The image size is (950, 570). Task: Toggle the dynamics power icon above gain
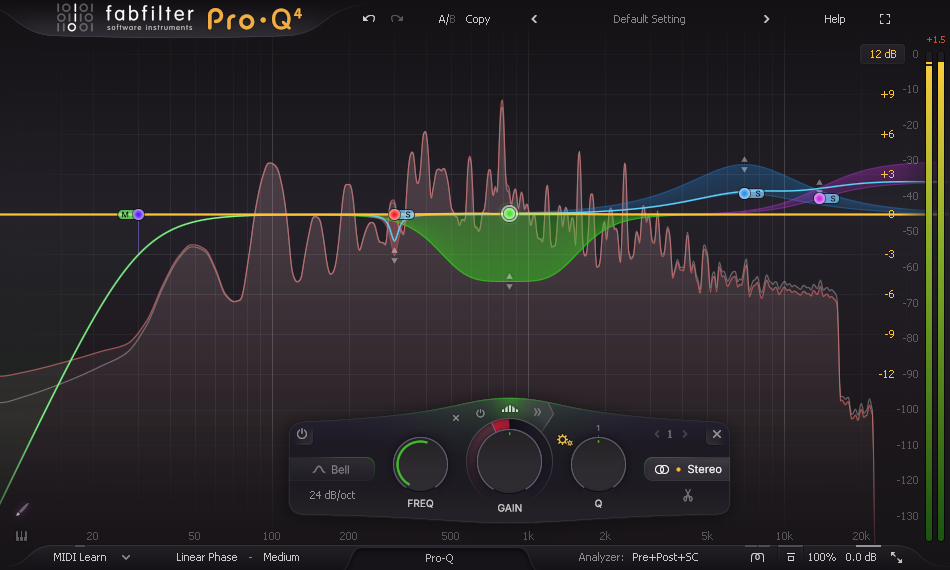click(x=480, y=413)
